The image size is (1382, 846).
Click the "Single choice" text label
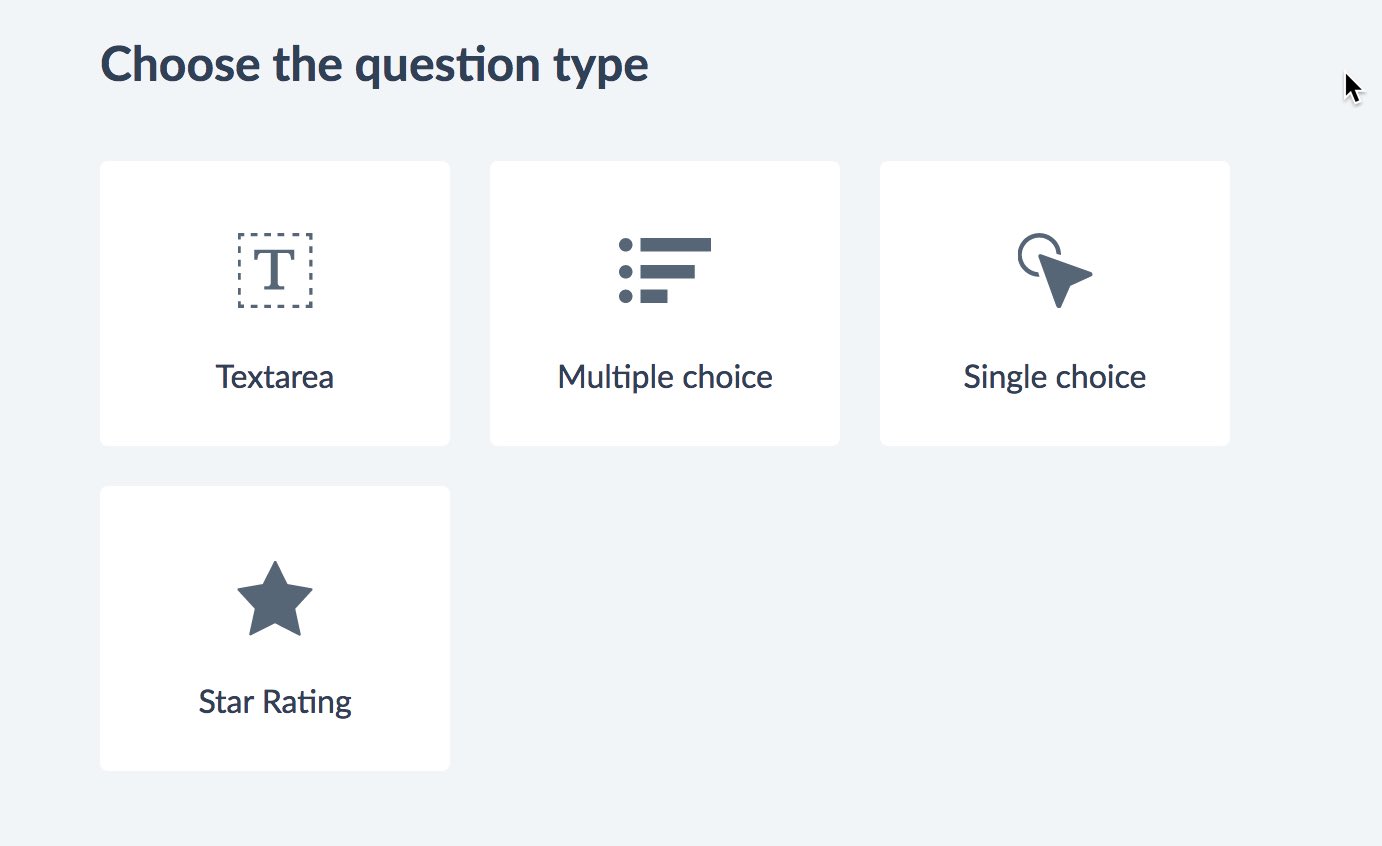(1055, 377)
